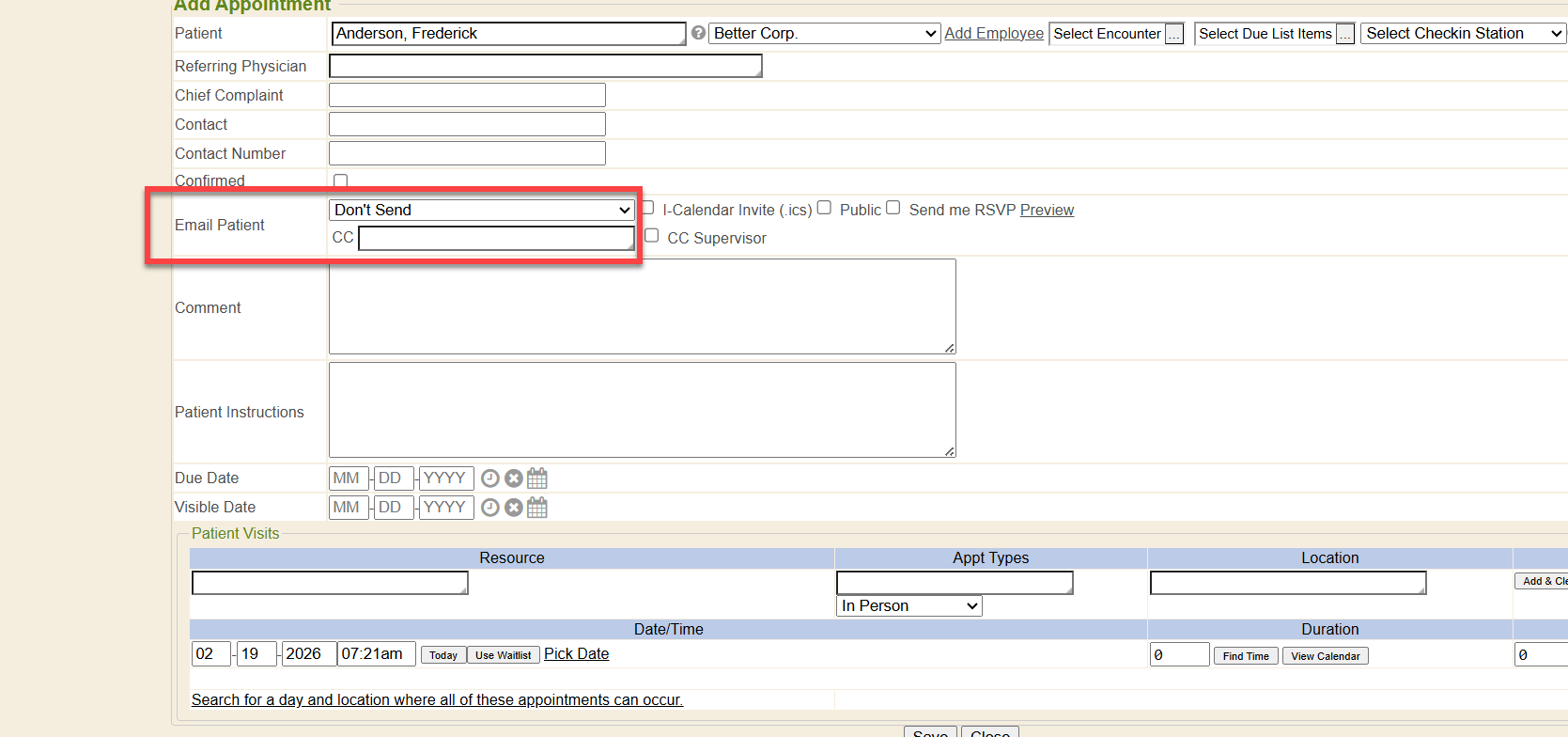Screen dimensions: 1568x737
Task: Open the Due Date calendar picker
Action: tap(537, 478)
